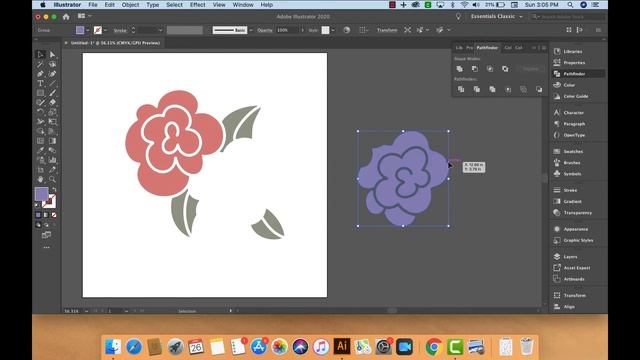The image size is (640, 360).
Task: Open Arrange Documents dropdown
Action: 84,16
